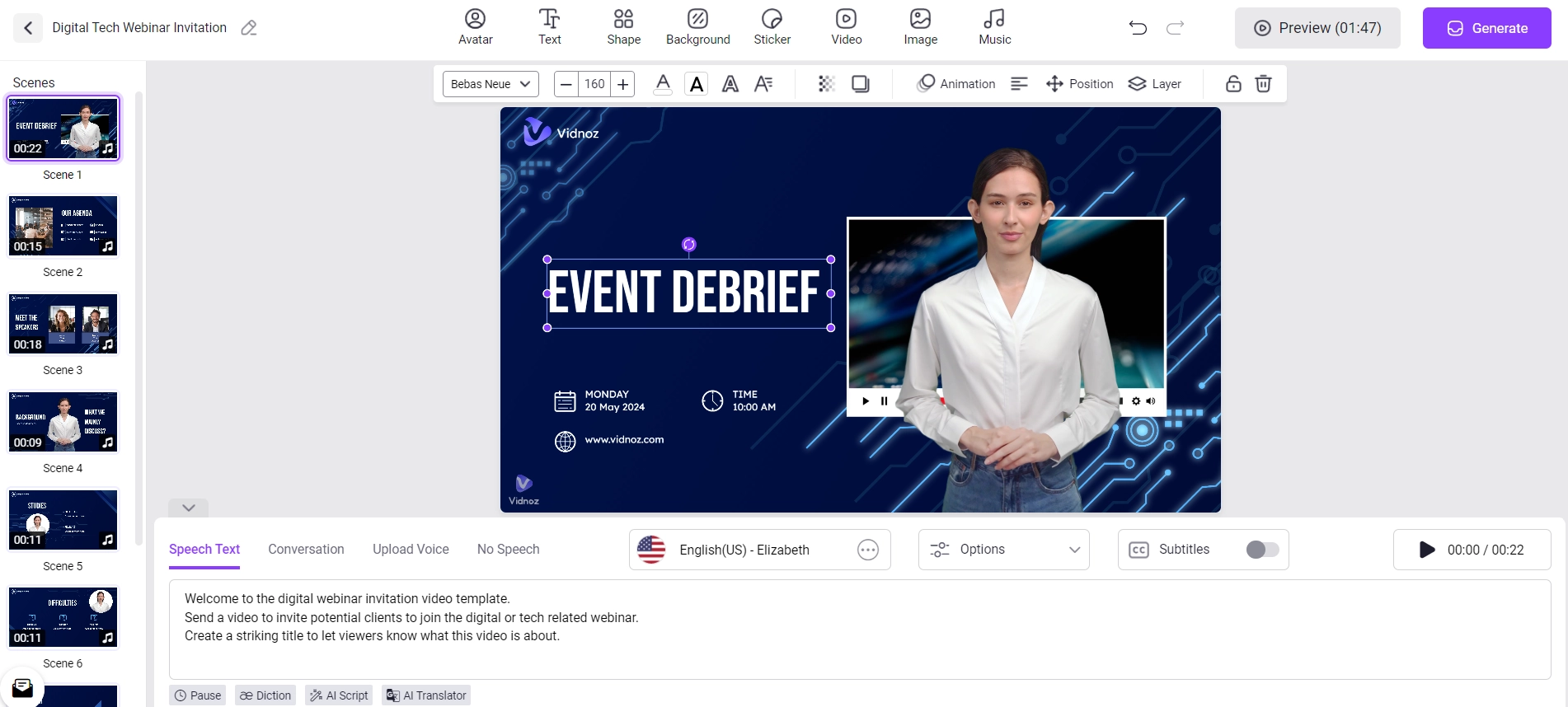The height and width of the screenshot is (707, 1568).
Task: Select the Scene 3 thumbnail
Action: (x=63, y=325)
